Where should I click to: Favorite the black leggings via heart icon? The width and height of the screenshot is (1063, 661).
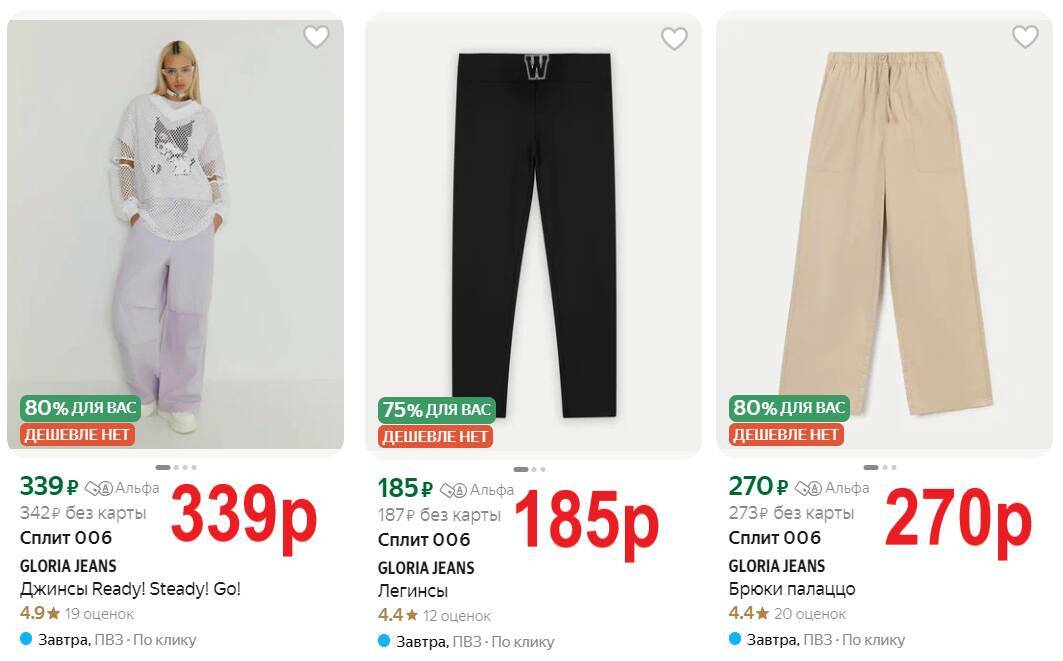[x=674, y=39]
